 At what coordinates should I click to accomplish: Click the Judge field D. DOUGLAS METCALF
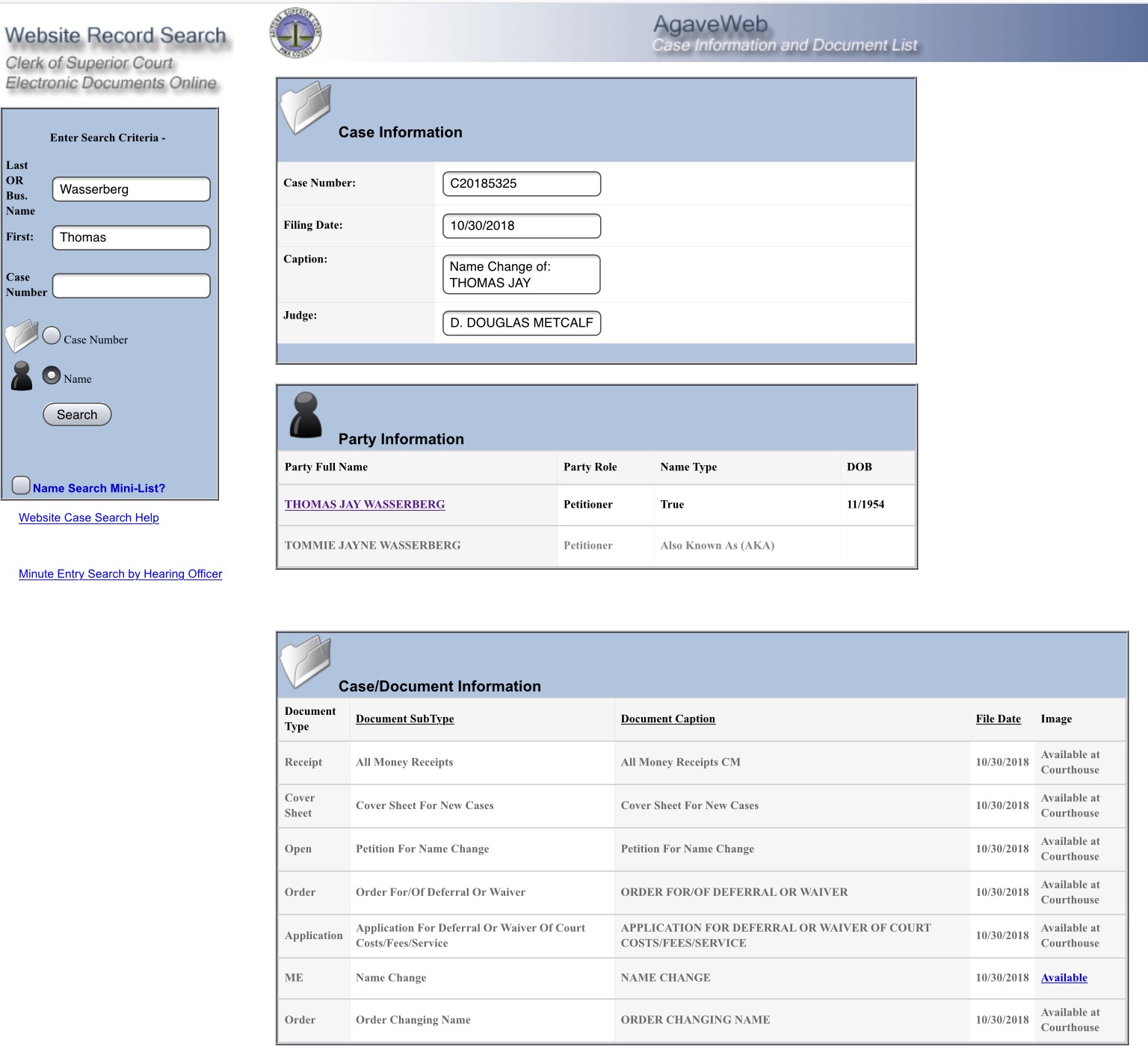click(x=522, y=323)
